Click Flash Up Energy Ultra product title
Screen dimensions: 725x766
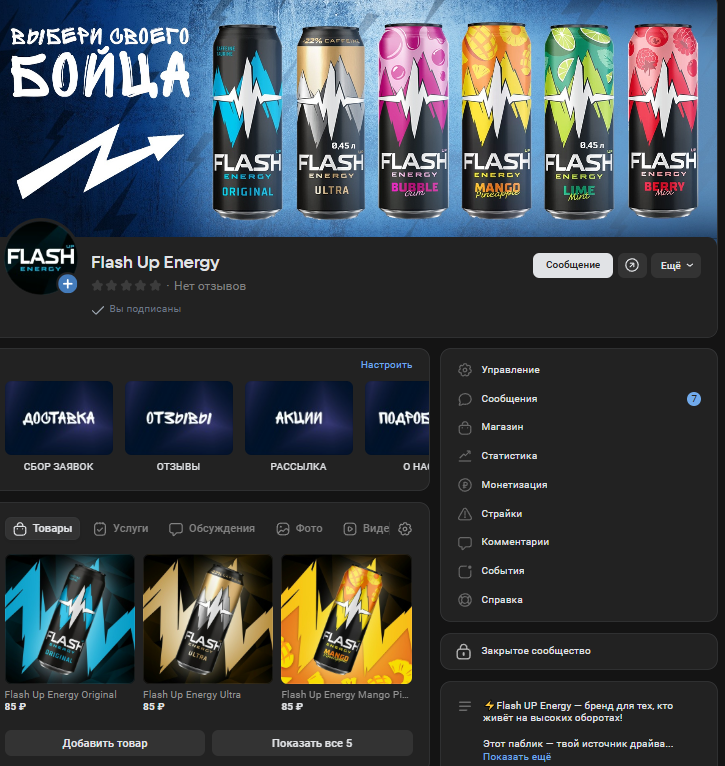pos(192,695)
